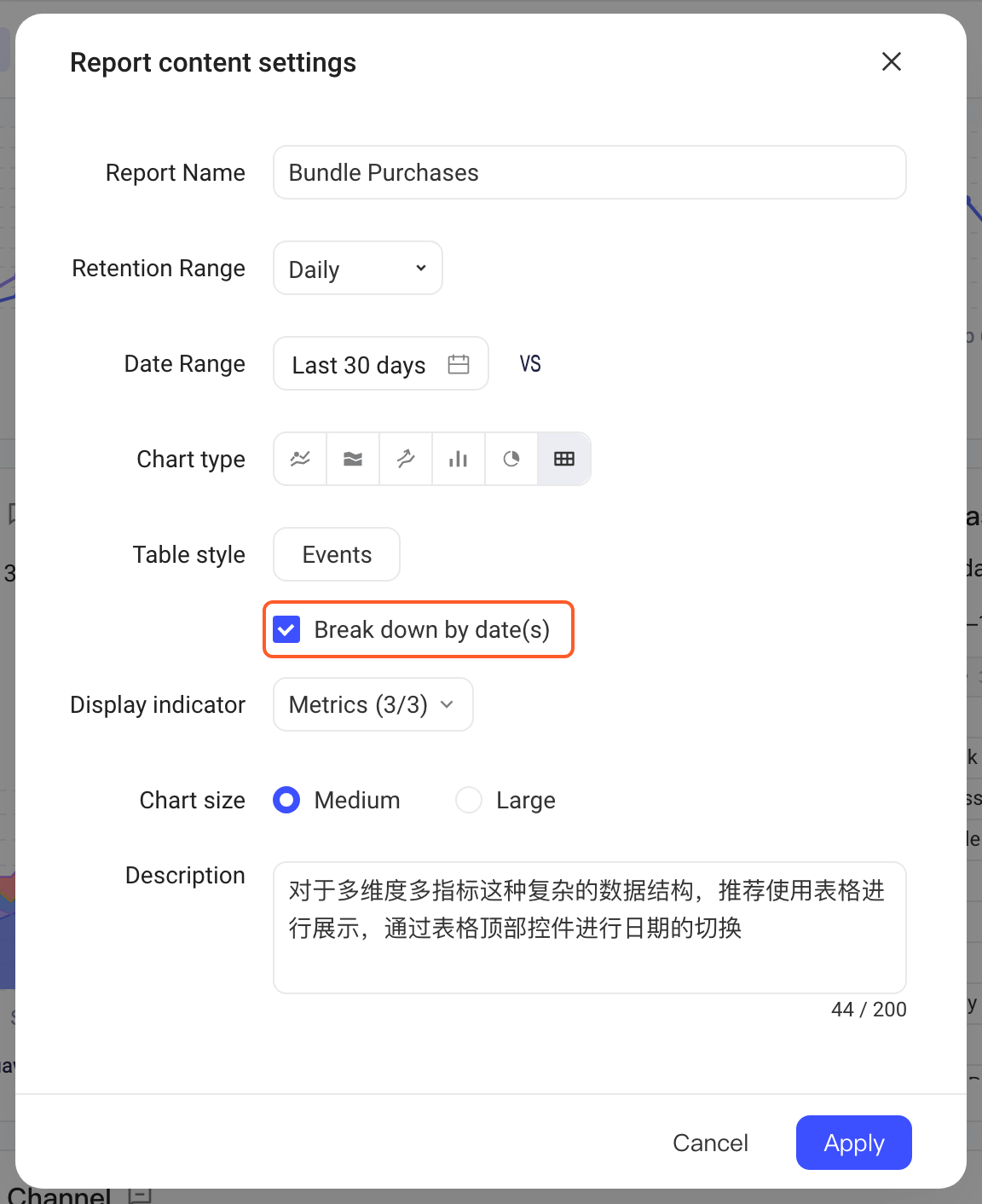Click into the Description text area
Viewport: 982px width, 1204px height.
click(590, 928)
